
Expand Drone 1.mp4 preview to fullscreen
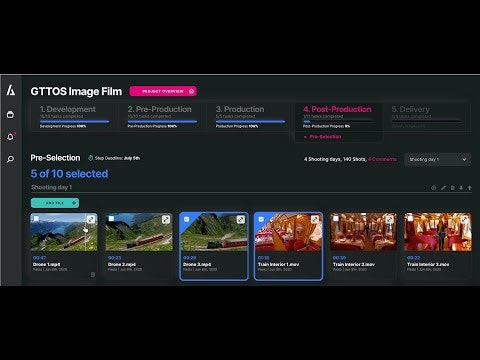(x=91, y=219)
